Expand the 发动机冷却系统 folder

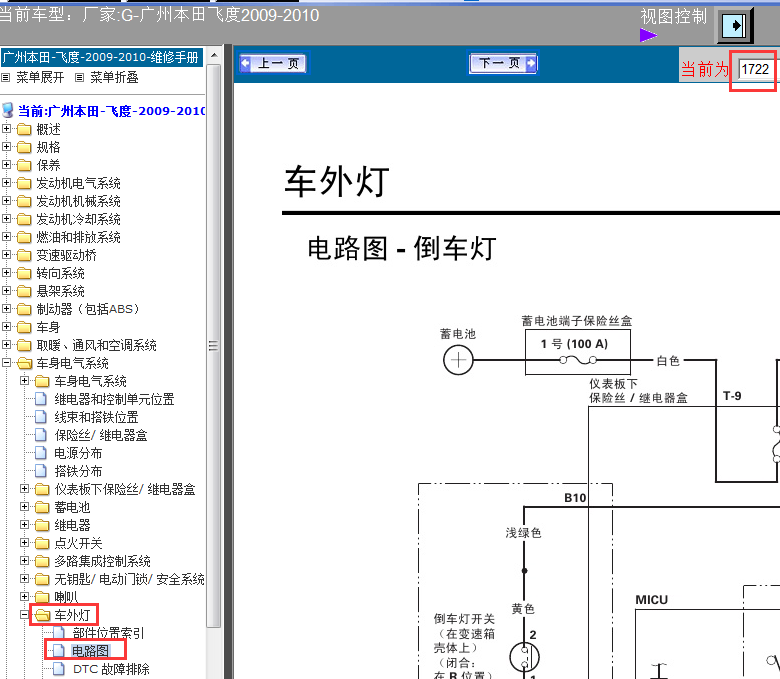coord(6,219)
